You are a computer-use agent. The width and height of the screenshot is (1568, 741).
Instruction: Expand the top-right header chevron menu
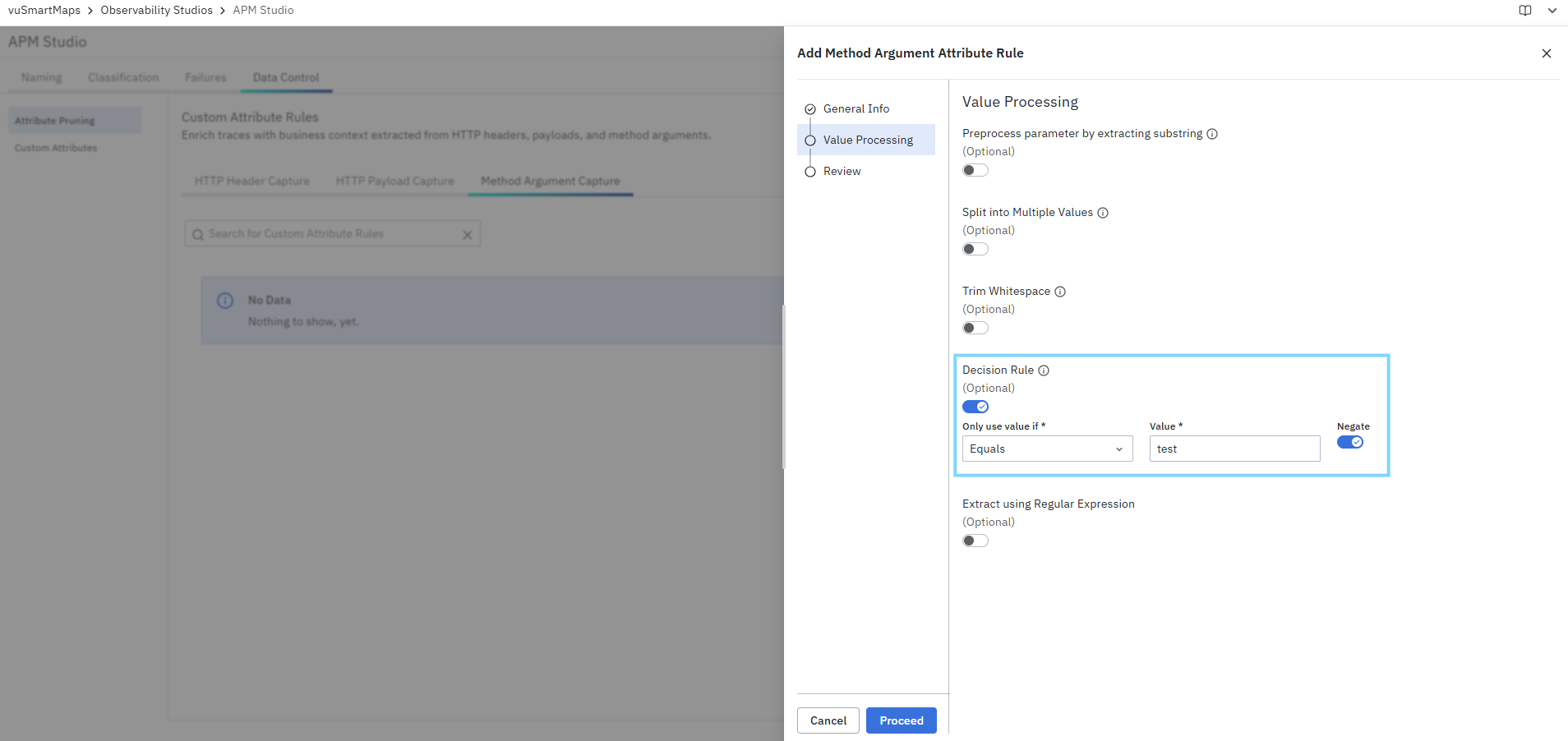1552,11
